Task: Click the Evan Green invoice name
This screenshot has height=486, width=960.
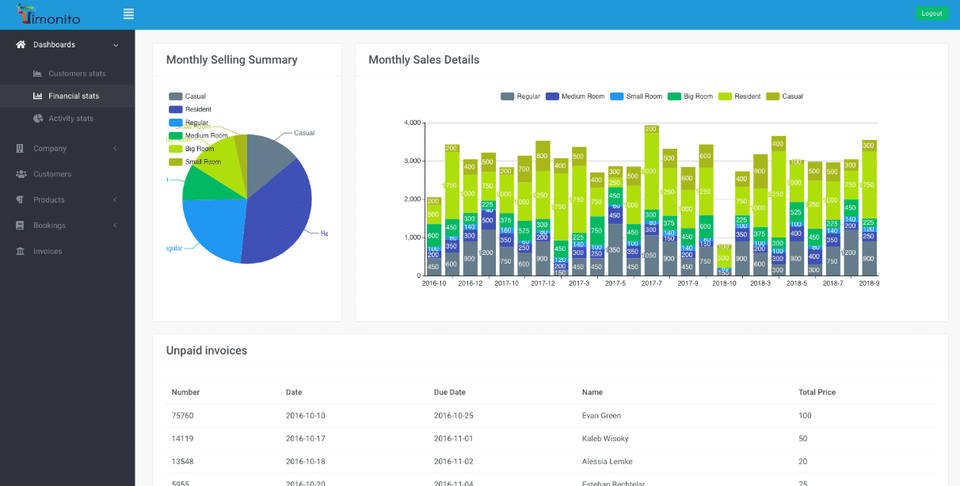Action: coord(601,415)
